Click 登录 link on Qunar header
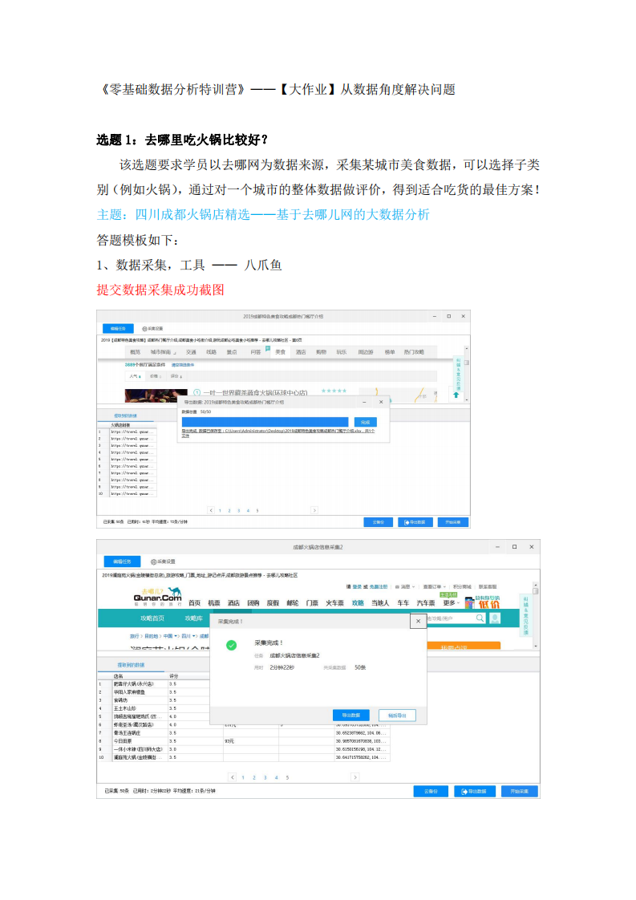This screenshot has width=636, height=900. 356,587
